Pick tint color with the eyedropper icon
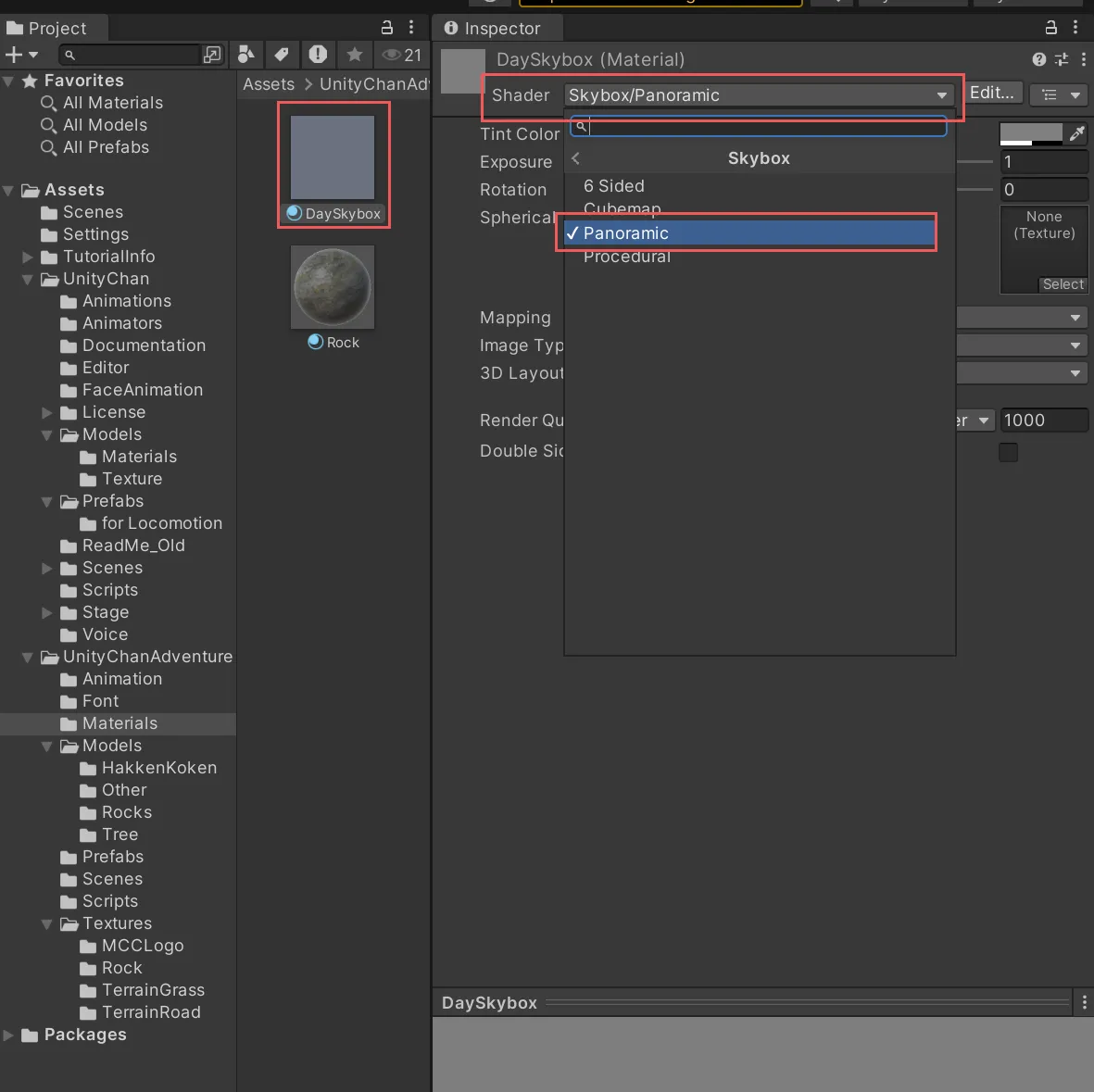The height and width of the screenshot is (1092, 1094). click(x=1076, y=134)
